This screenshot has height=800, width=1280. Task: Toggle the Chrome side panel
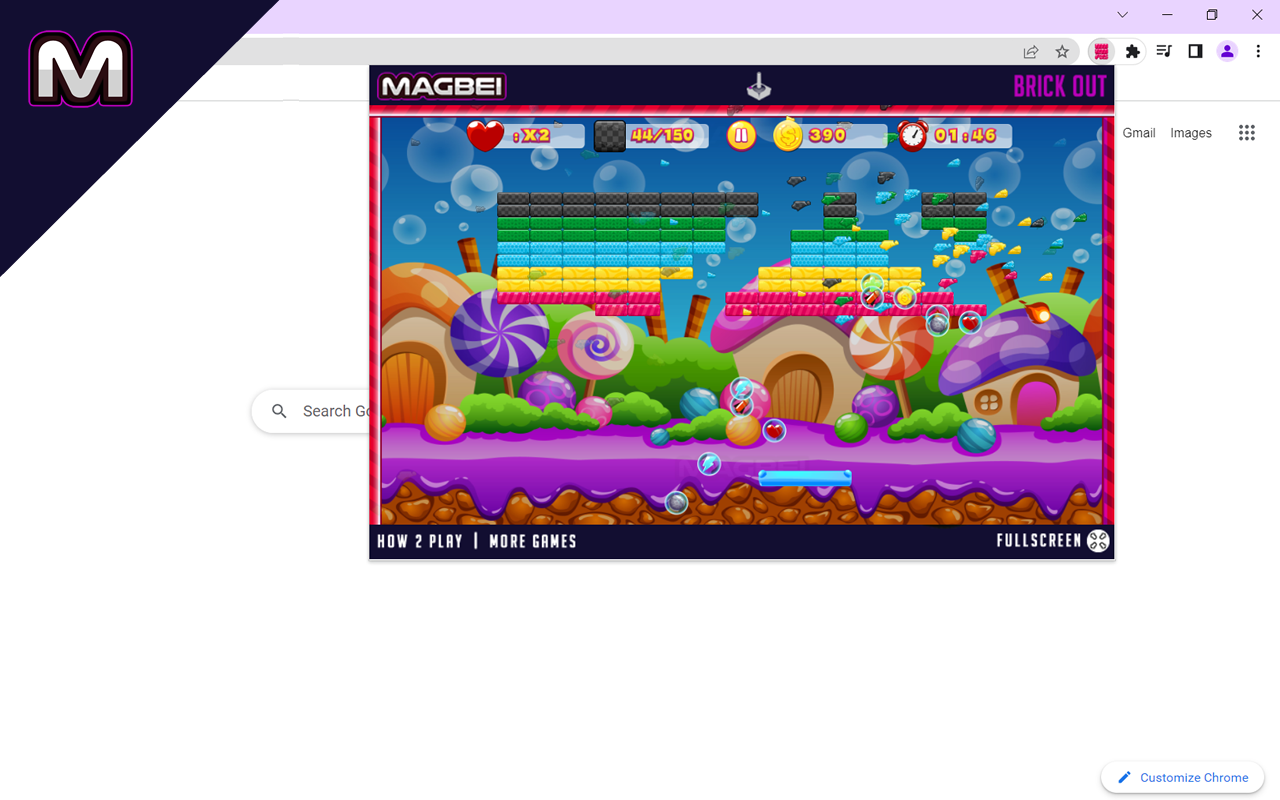(1195, 52)
